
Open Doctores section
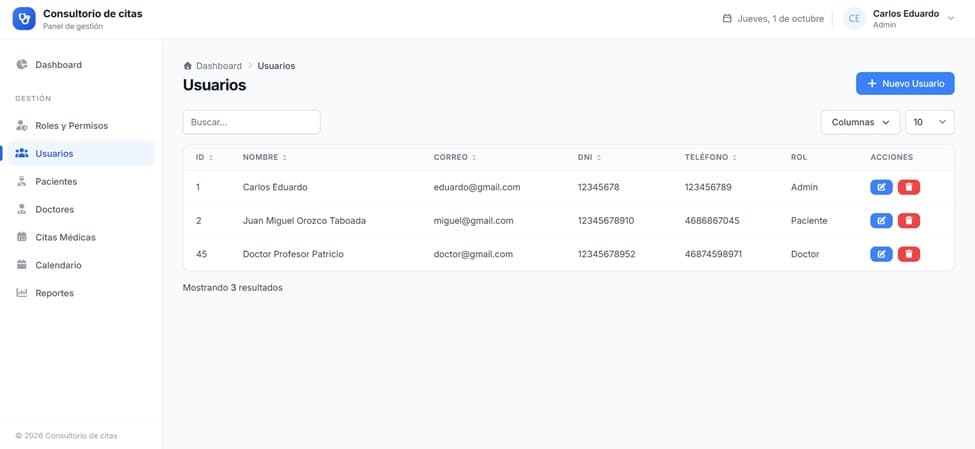[x=80, y=209]
